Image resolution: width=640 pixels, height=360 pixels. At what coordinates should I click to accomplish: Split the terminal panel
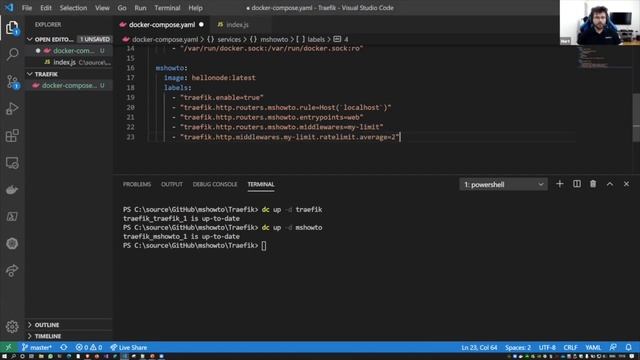(x=576, y=184)
